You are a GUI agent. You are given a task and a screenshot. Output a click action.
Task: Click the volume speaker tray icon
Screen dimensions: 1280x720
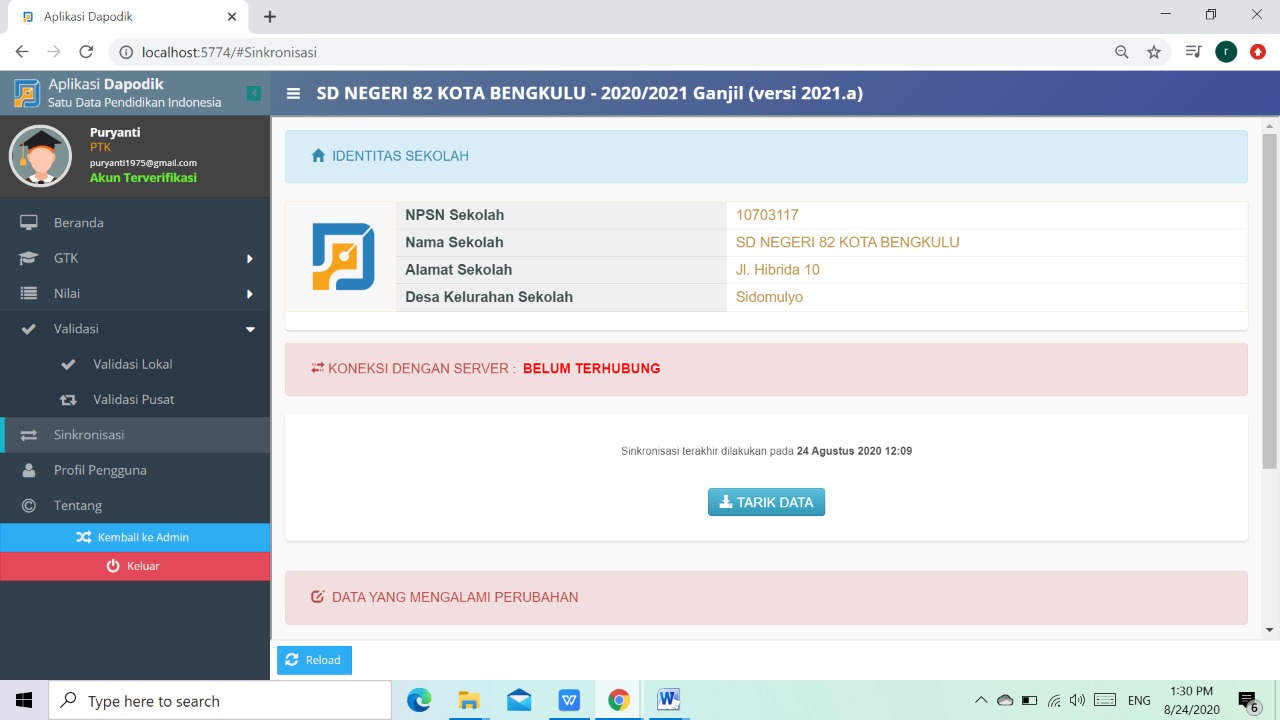(1077, 700)
